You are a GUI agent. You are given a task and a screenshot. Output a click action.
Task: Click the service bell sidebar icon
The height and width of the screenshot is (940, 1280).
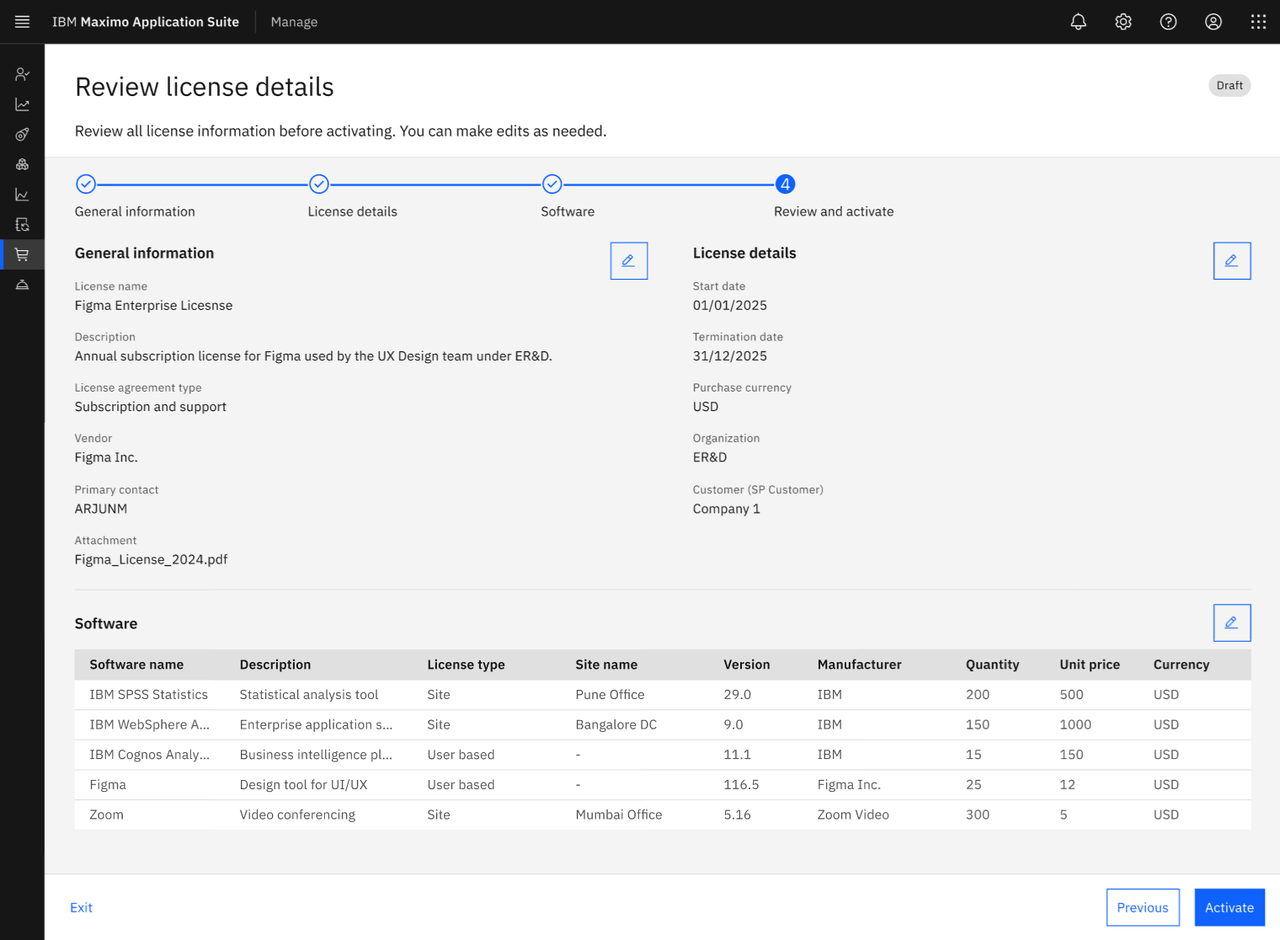coord(22,285)
